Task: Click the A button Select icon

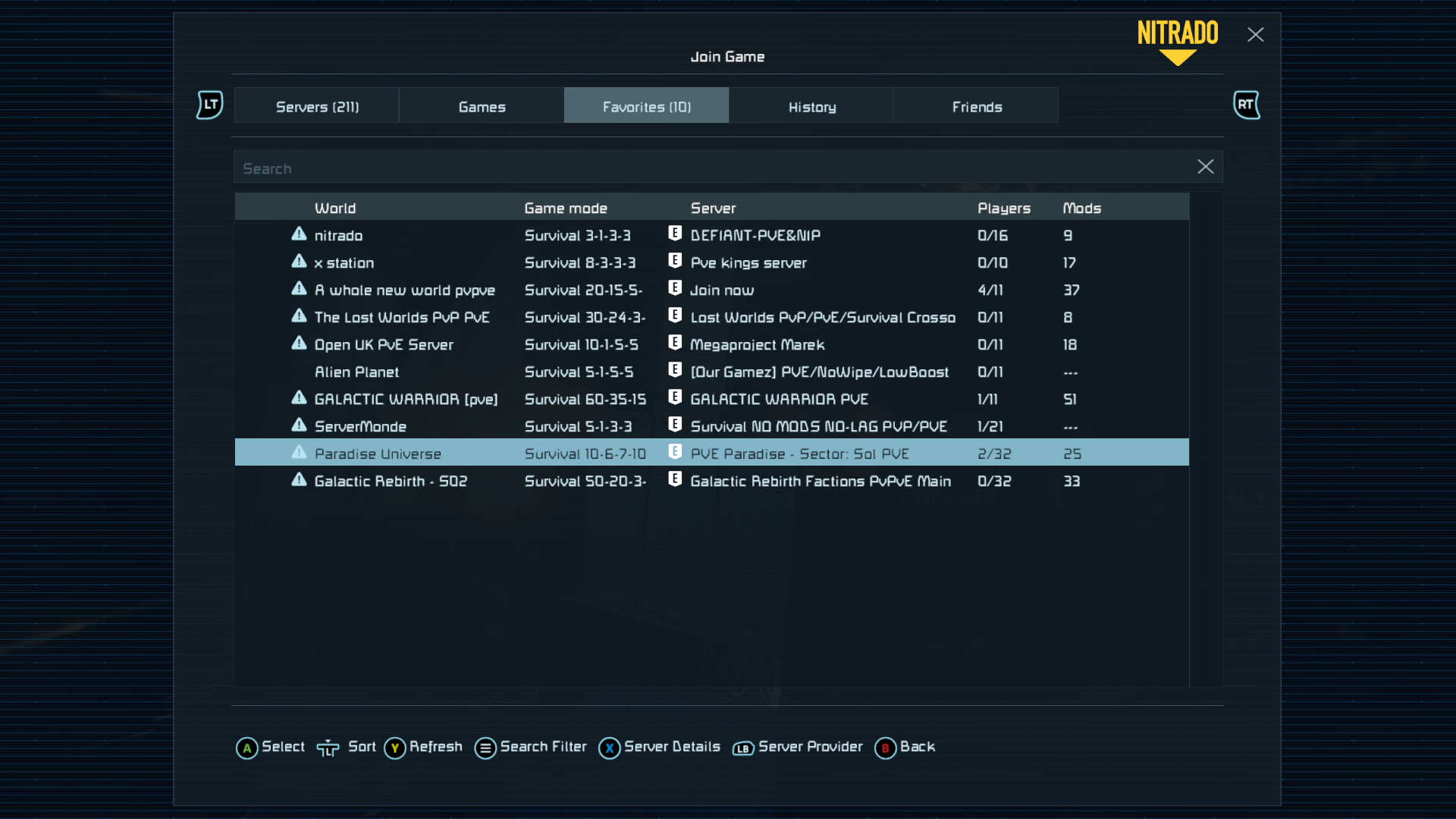Action: tap(246, 748)
